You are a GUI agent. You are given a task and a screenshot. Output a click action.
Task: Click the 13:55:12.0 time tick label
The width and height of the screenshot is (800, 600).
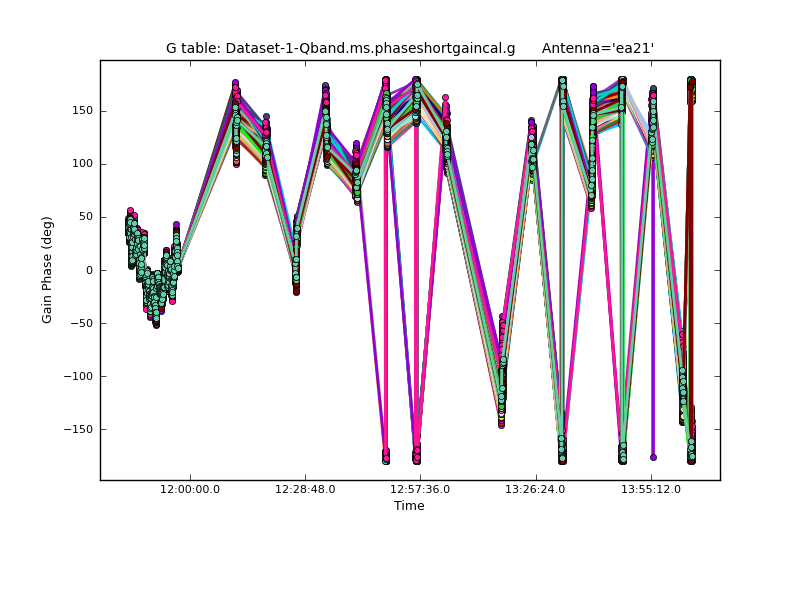[x=651, y=489]
